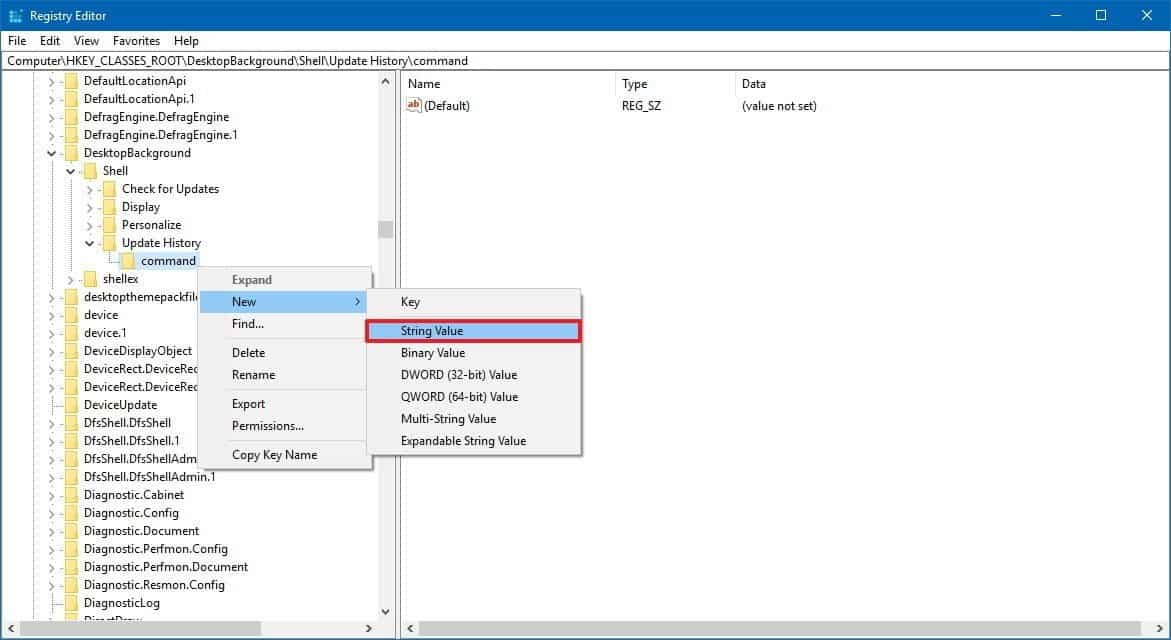Click the Diagnostic.Resmon.Config folder icon
The width and height of the screenshot is (1171, 640).
click(x=72, y=585)
